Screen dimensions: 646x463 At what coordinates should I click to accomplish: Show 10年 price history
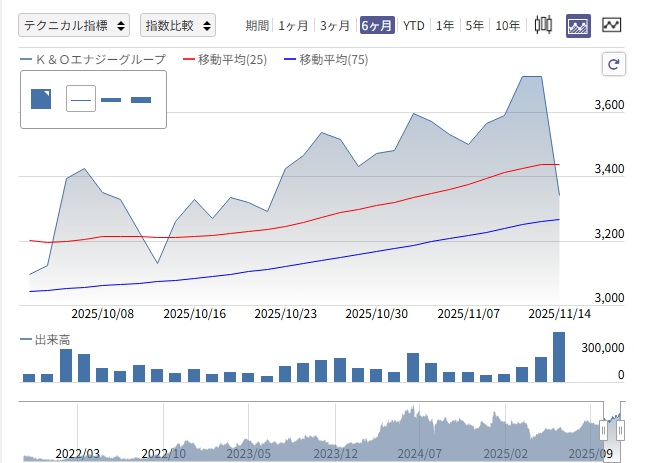507,26
